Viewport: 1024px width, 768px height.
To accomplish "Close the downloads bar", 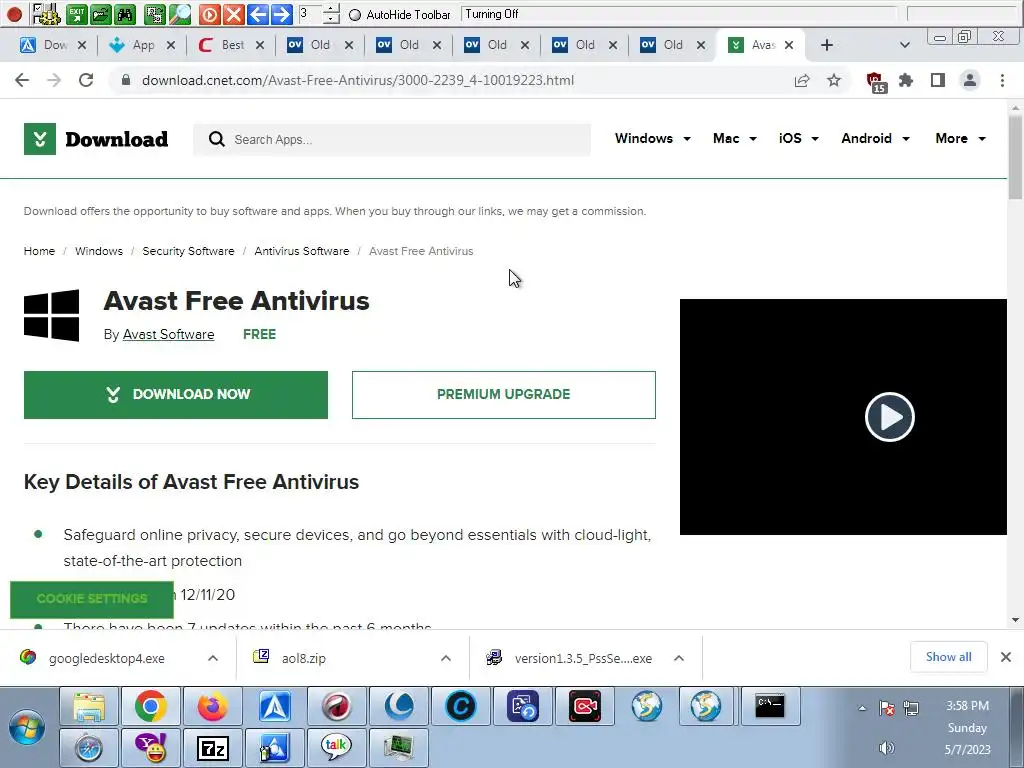I will tap(1006, 657).
